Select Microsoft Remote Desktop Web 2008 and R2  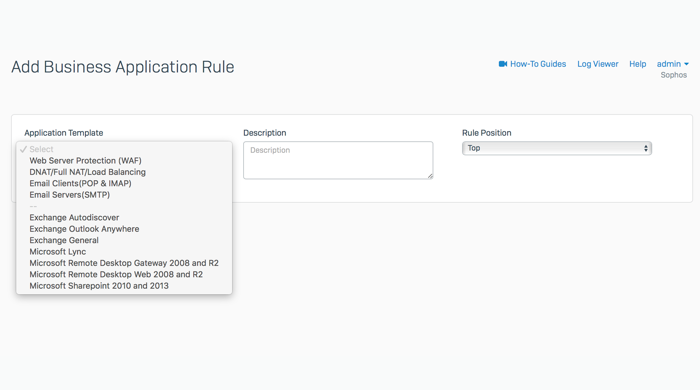pos(124,274)
